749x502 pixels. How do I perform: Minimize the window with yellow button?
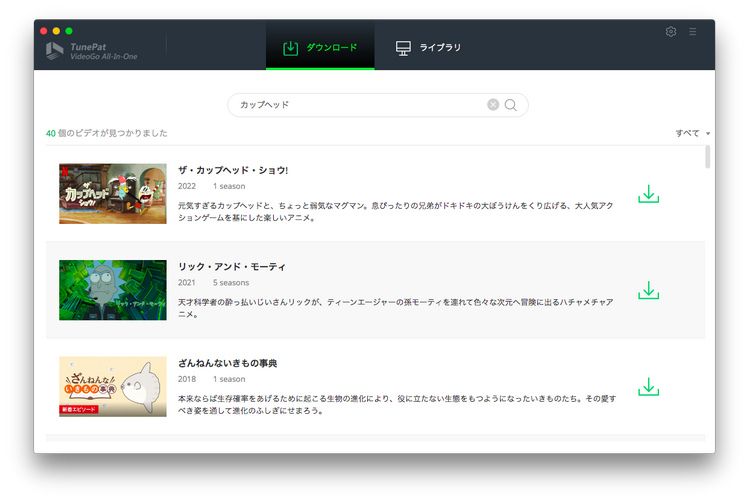point(56,31)
